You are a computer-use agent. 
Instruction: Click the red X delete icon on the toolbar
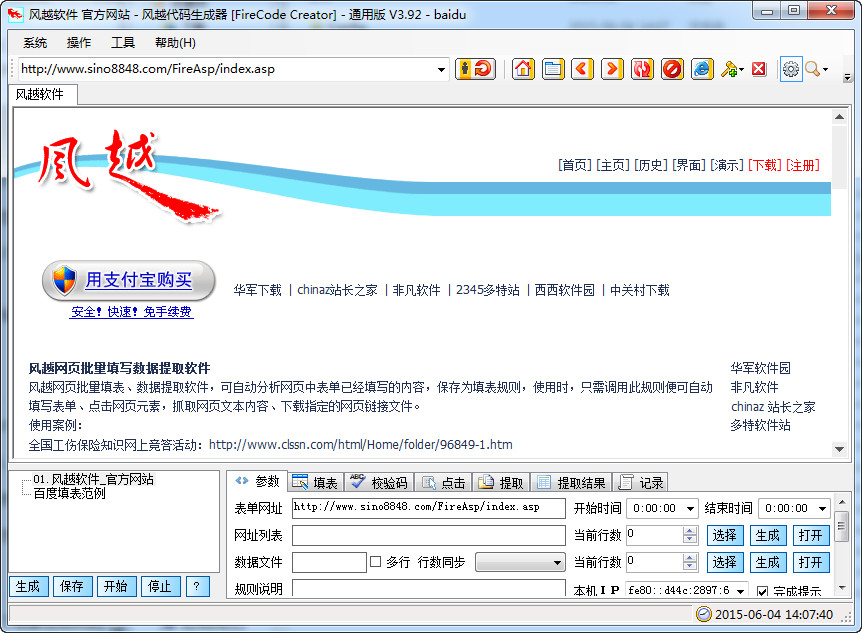[x=756, y=69]
